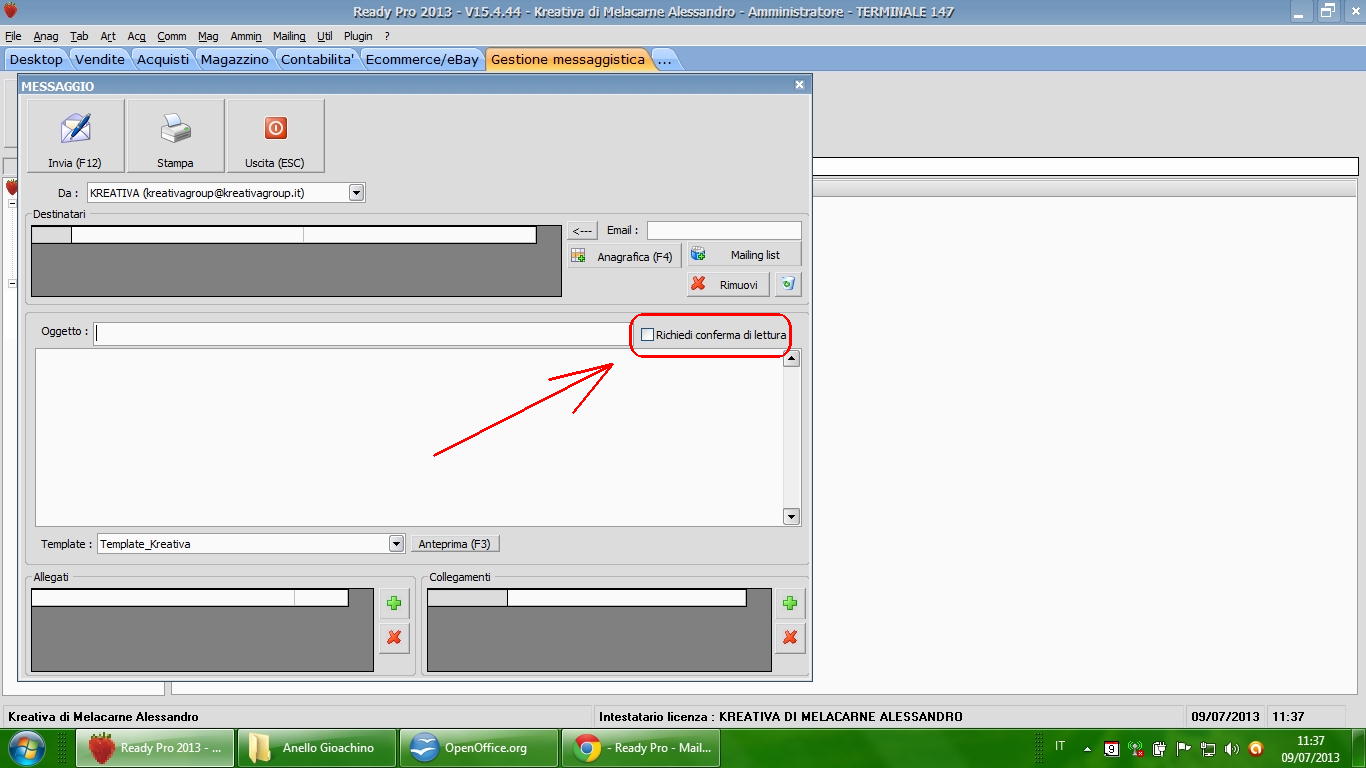Switch to the Contabilita' tab
Viewport: 1366px width, 768px height.
click(x=318, y=59)
